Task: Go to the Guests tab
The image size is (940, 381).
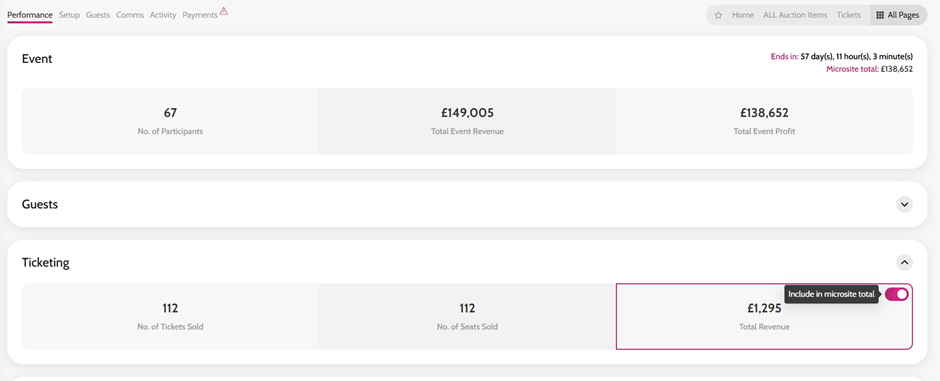Action: click(98, 15)
